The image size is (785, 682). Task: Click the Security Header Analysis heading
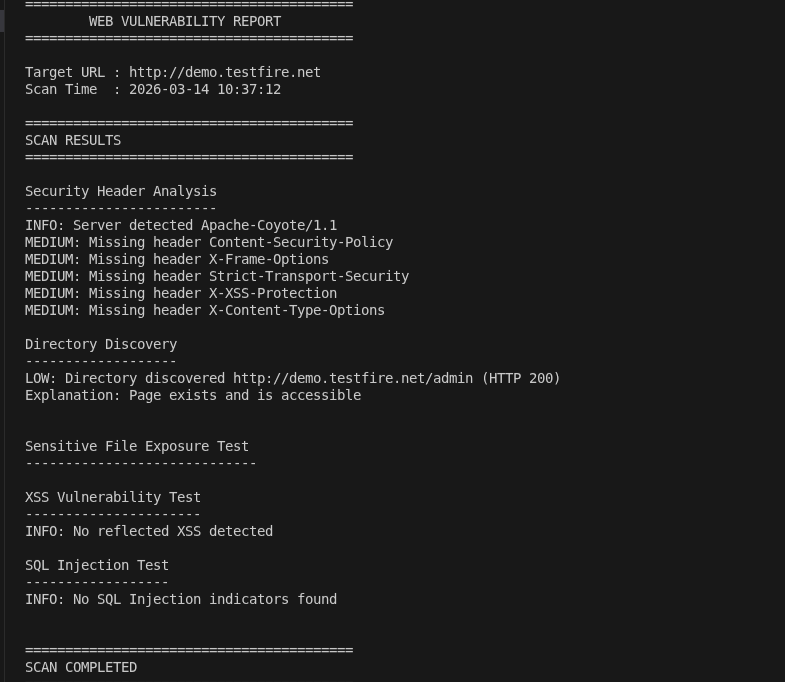pyautogui.click(x=120, y=191)
